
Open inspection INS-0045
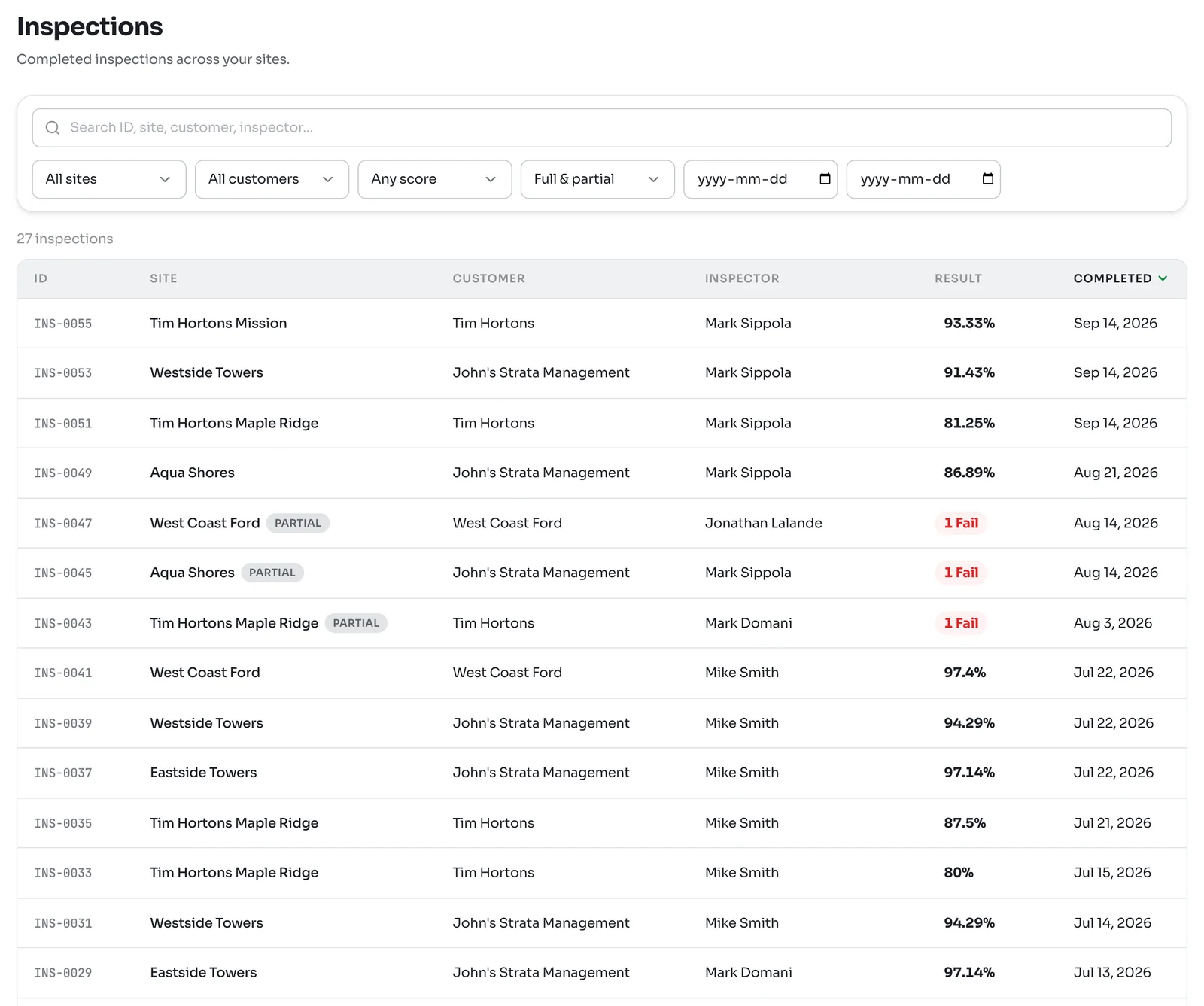coord(601,573)
